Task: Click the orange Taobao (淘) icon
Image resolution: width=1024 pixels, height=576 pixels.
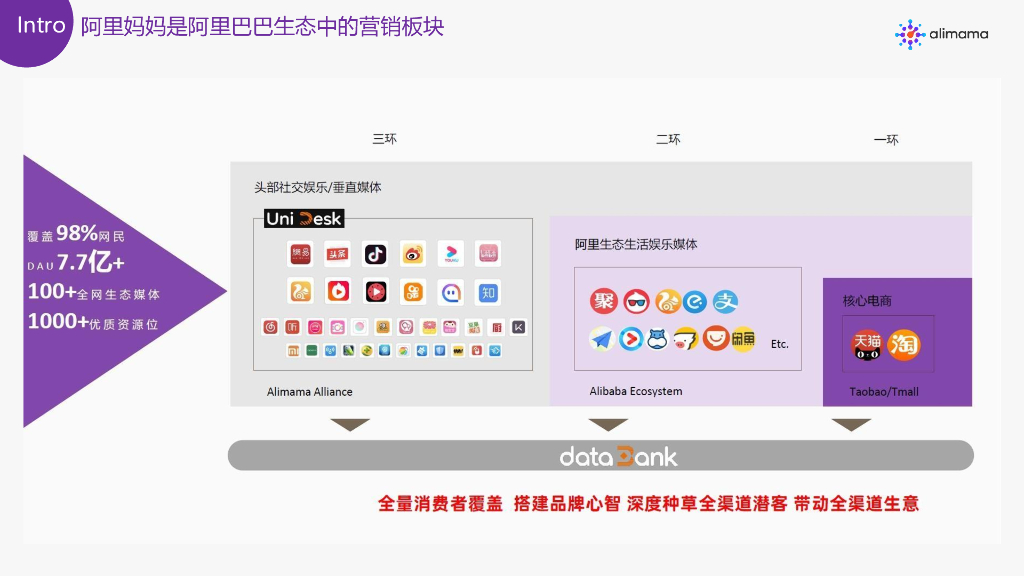Action: (904, 345)
